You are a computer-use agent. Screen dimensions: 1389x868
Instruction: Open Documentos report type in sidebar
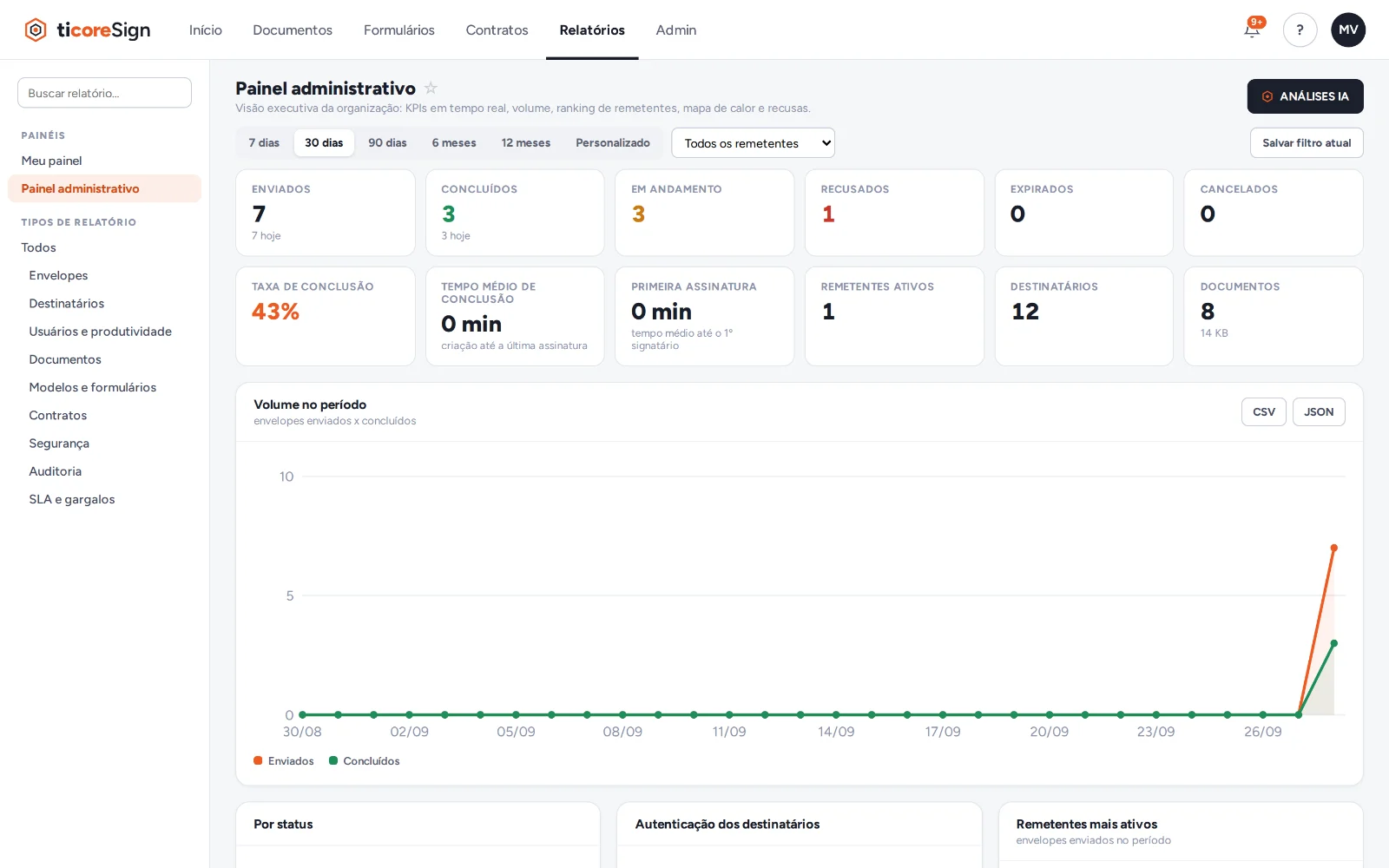(x=104, y=359)
